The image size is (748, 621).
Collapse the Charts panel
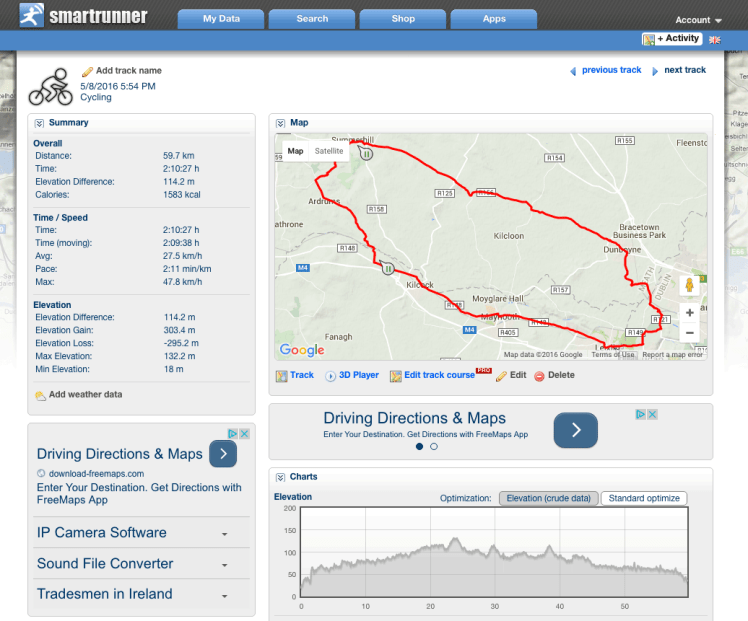[x=281, y=477]
